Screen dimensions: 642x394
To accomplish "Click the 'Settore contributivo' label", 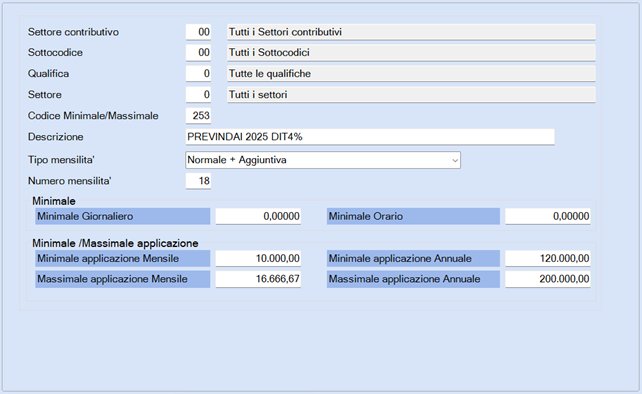I will [x=73, y=32].
